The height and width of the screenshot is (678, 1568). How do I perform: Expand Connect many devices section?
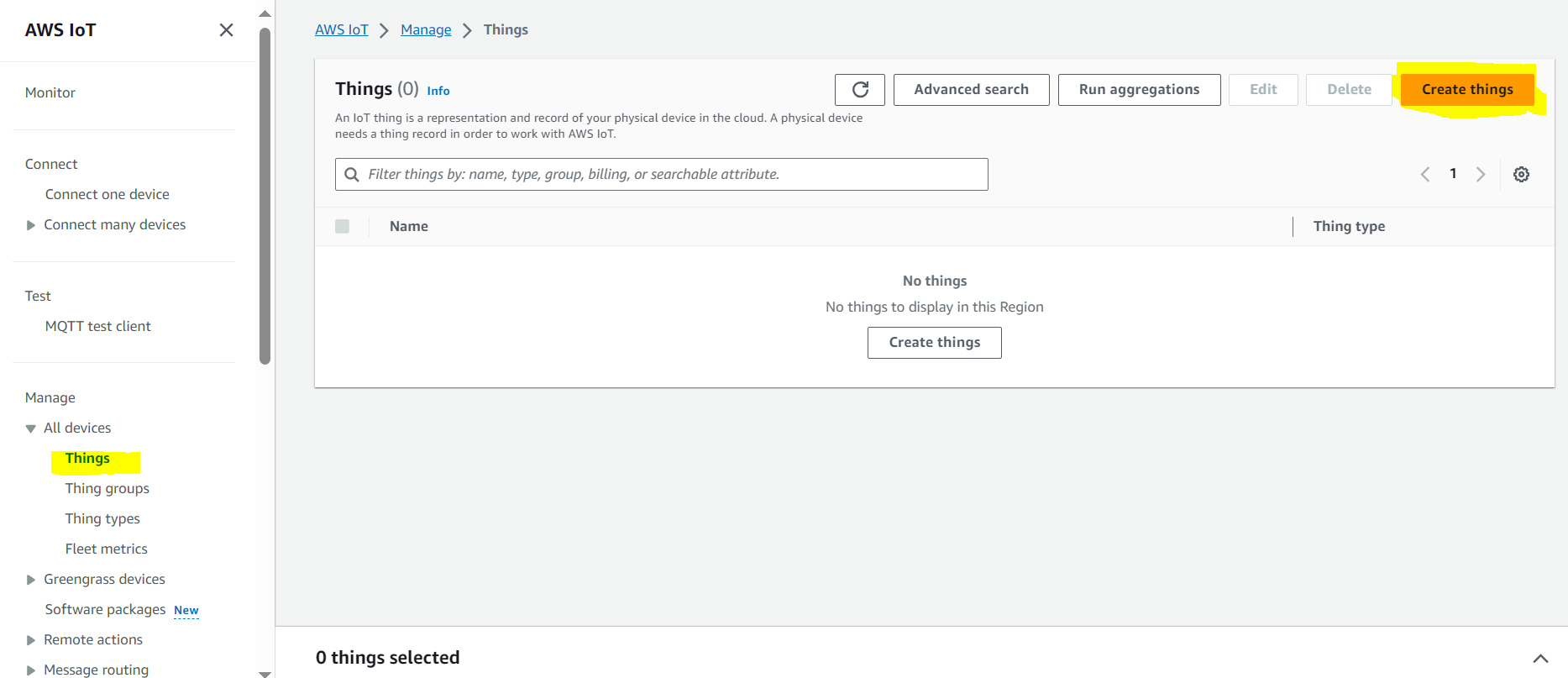(x=31, y=225)
